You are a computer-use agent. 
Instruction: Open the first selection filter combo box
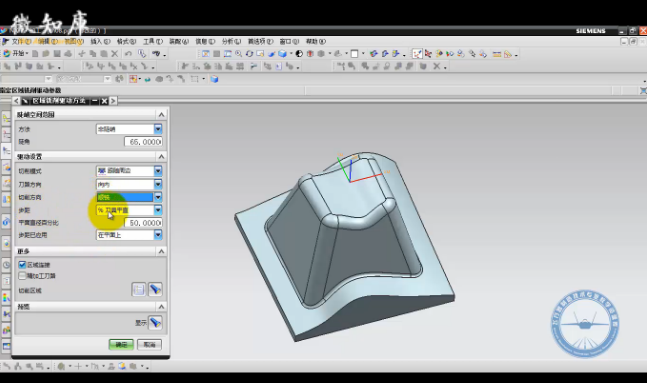[26, 78]
